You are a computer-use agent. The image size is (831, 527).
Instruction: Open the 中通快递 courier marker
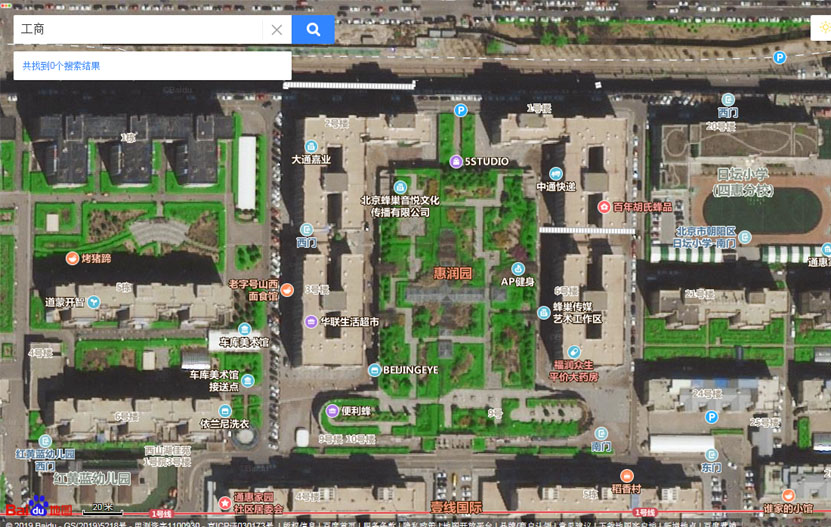(x=555, y=173)
